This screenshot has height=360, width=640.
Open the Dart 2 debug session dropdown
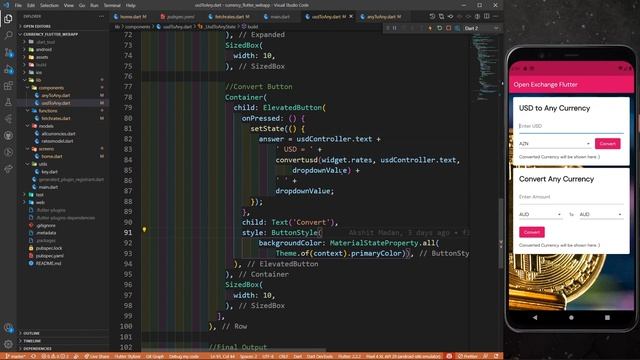[x=482, y=28]
